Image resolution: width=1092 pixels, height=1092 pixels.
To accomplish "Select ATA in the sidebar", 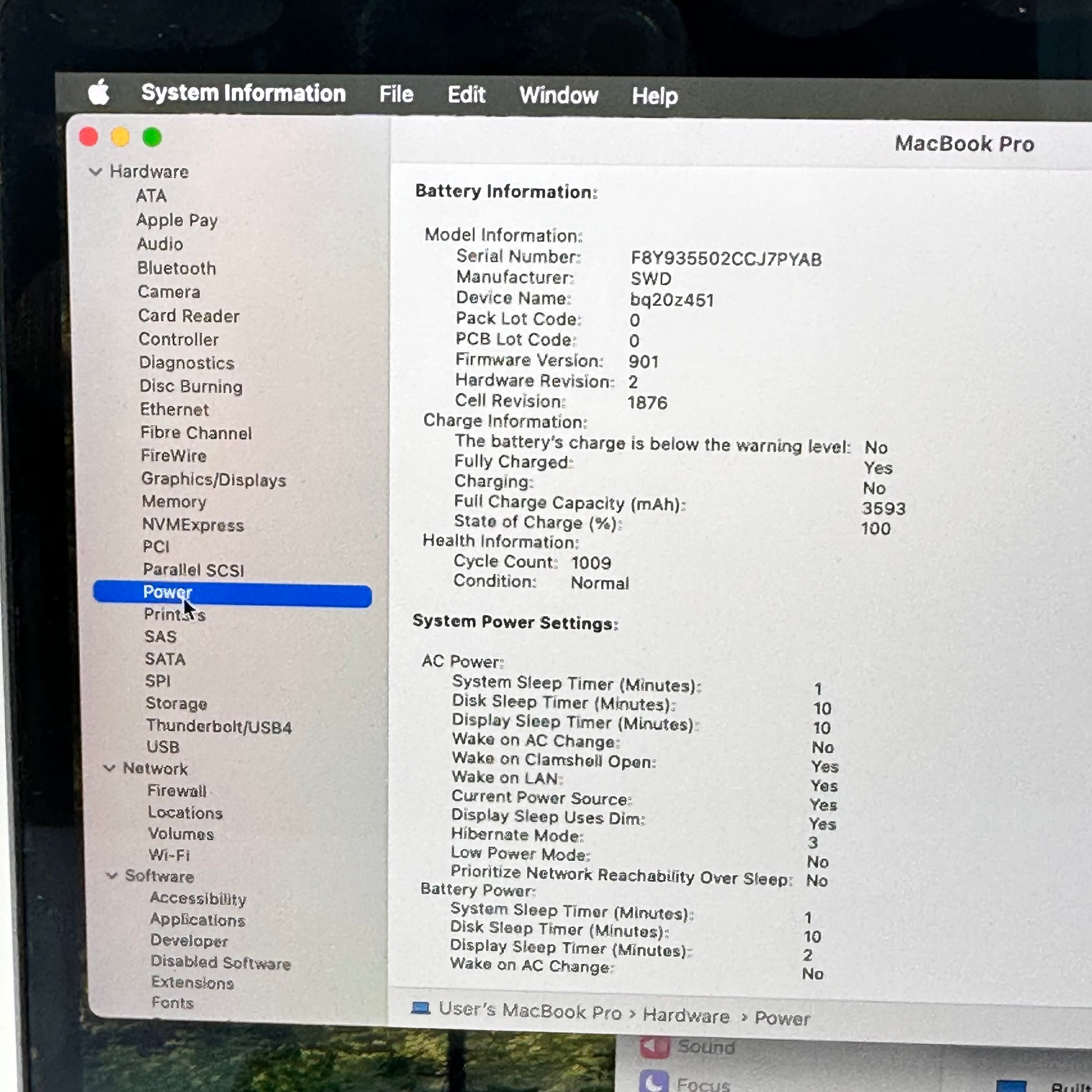I will pyautogui.click(x=151, y=196).
